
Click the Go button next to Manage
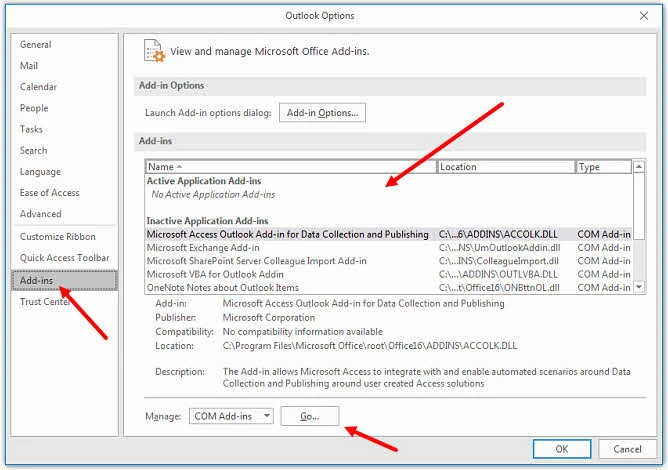tap(310, 416)
